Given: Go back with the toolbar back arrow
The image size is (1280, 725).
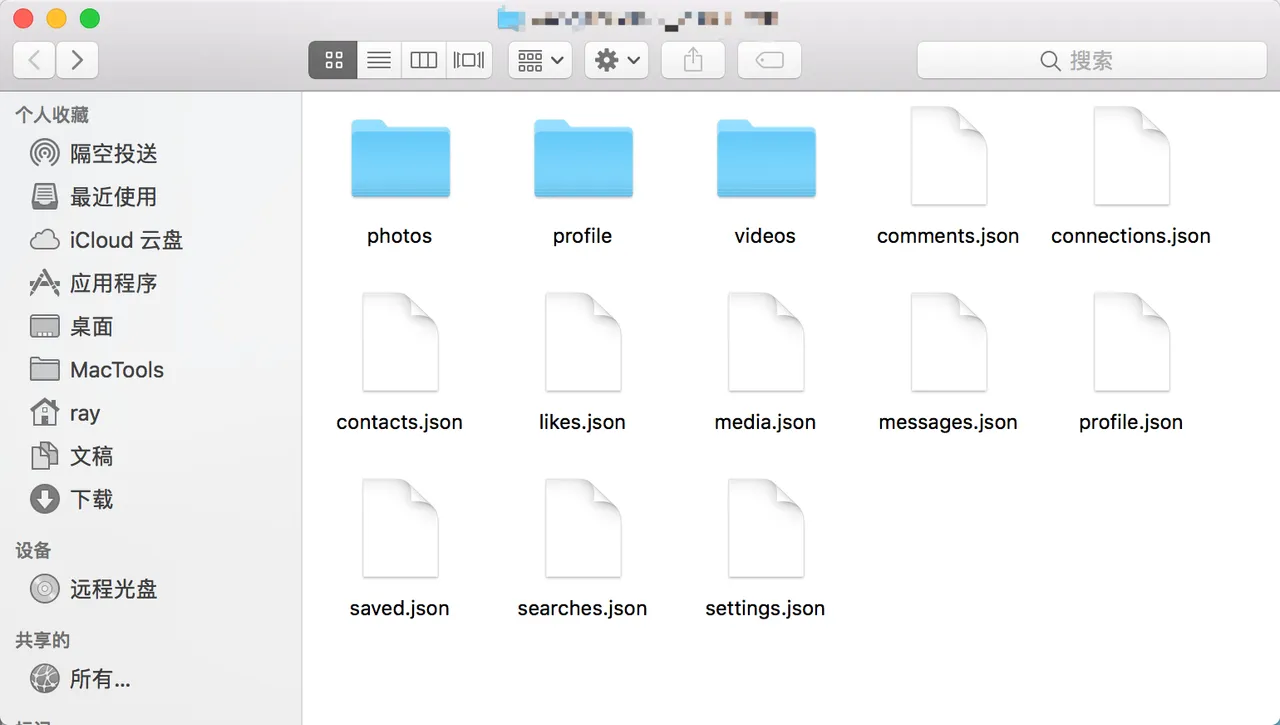Looking at the screenshot, I should 34,60.
